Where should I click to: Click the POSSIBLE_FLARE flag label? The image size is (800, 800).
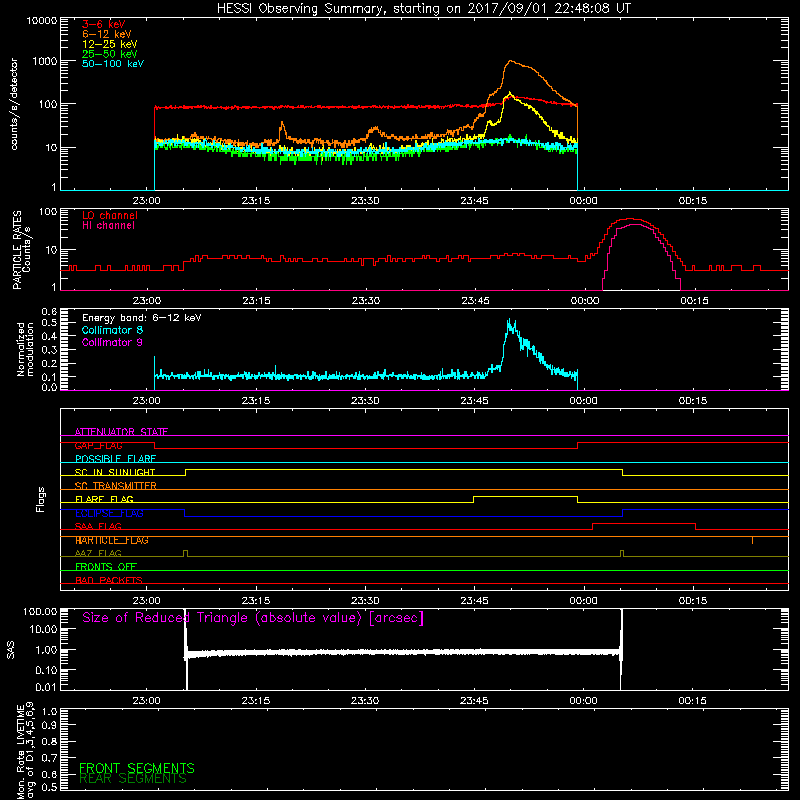[x=115, y=459]
